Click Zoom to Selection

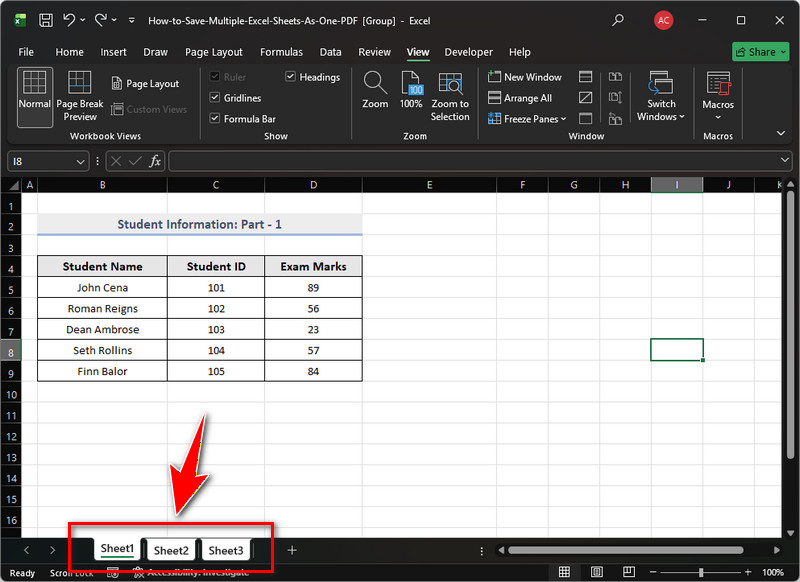pos(450,97)
